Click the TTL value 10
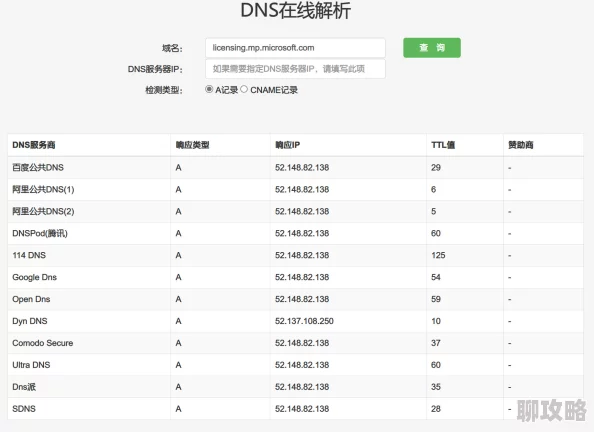 click(x=436, y=321)
